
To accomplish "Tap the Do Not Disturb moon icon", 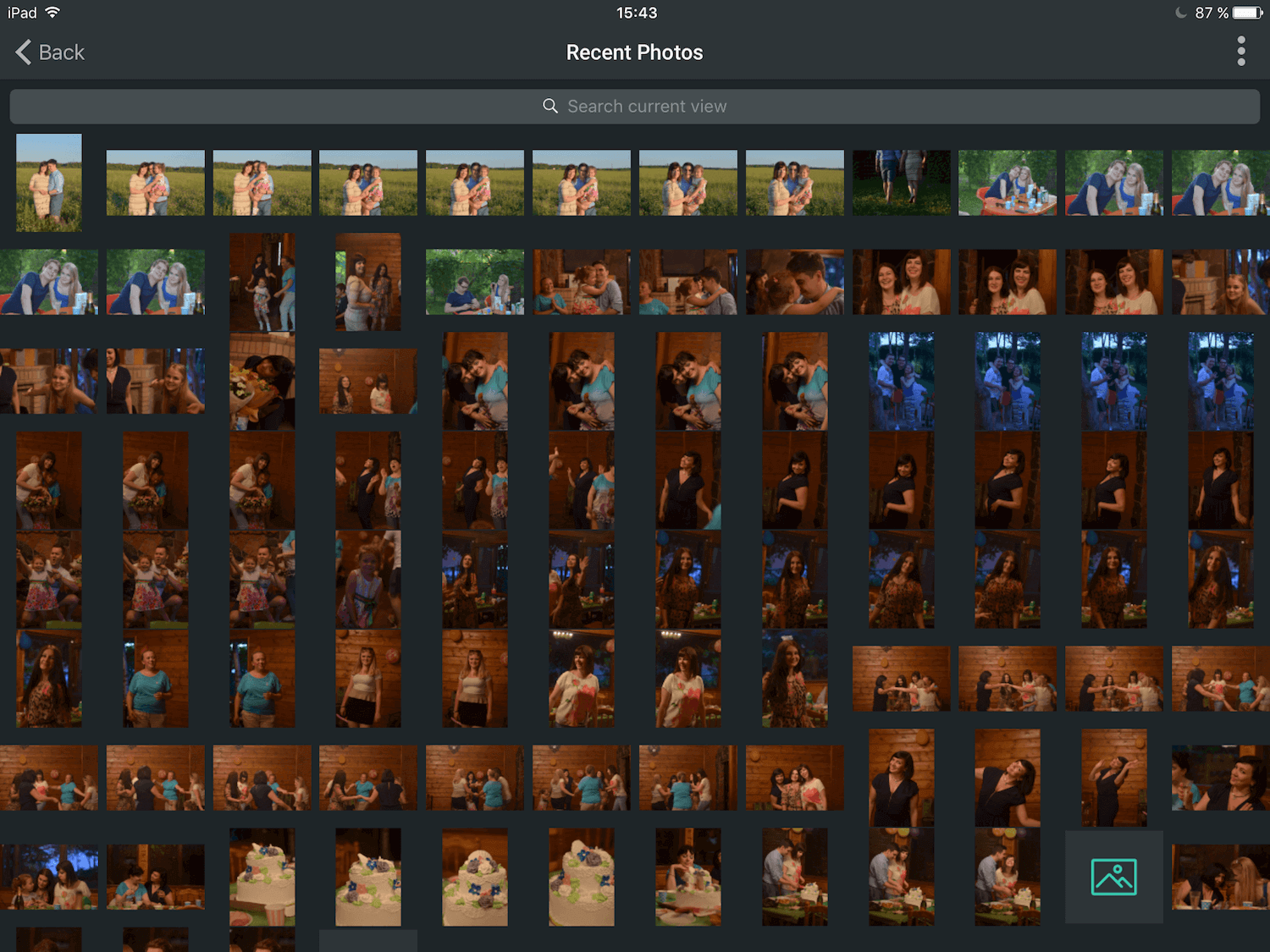I will (1181, 13).
